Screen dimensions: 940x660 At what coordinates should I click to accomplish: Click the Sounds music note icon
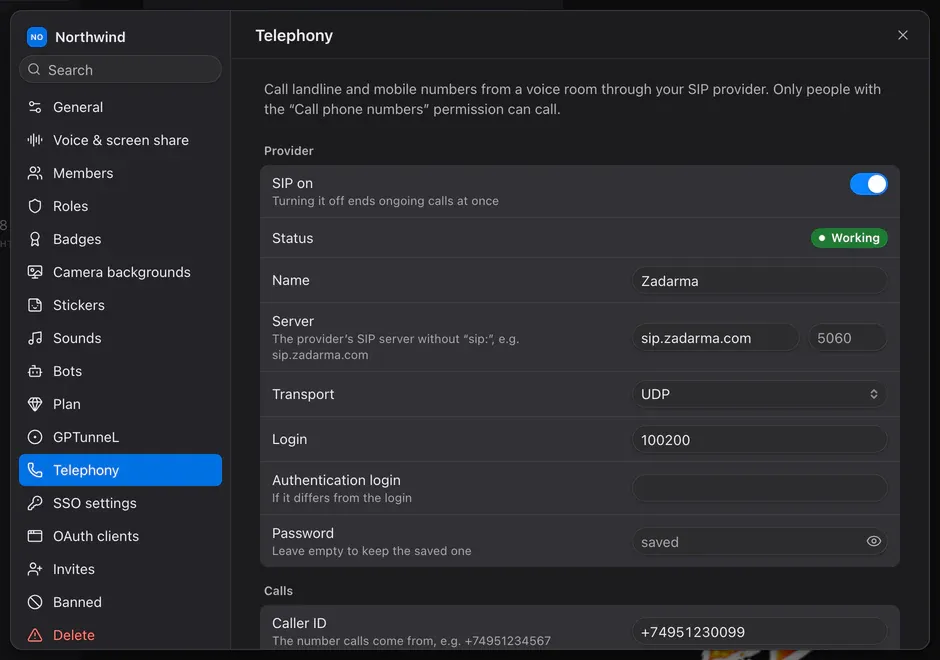[35, 338]
